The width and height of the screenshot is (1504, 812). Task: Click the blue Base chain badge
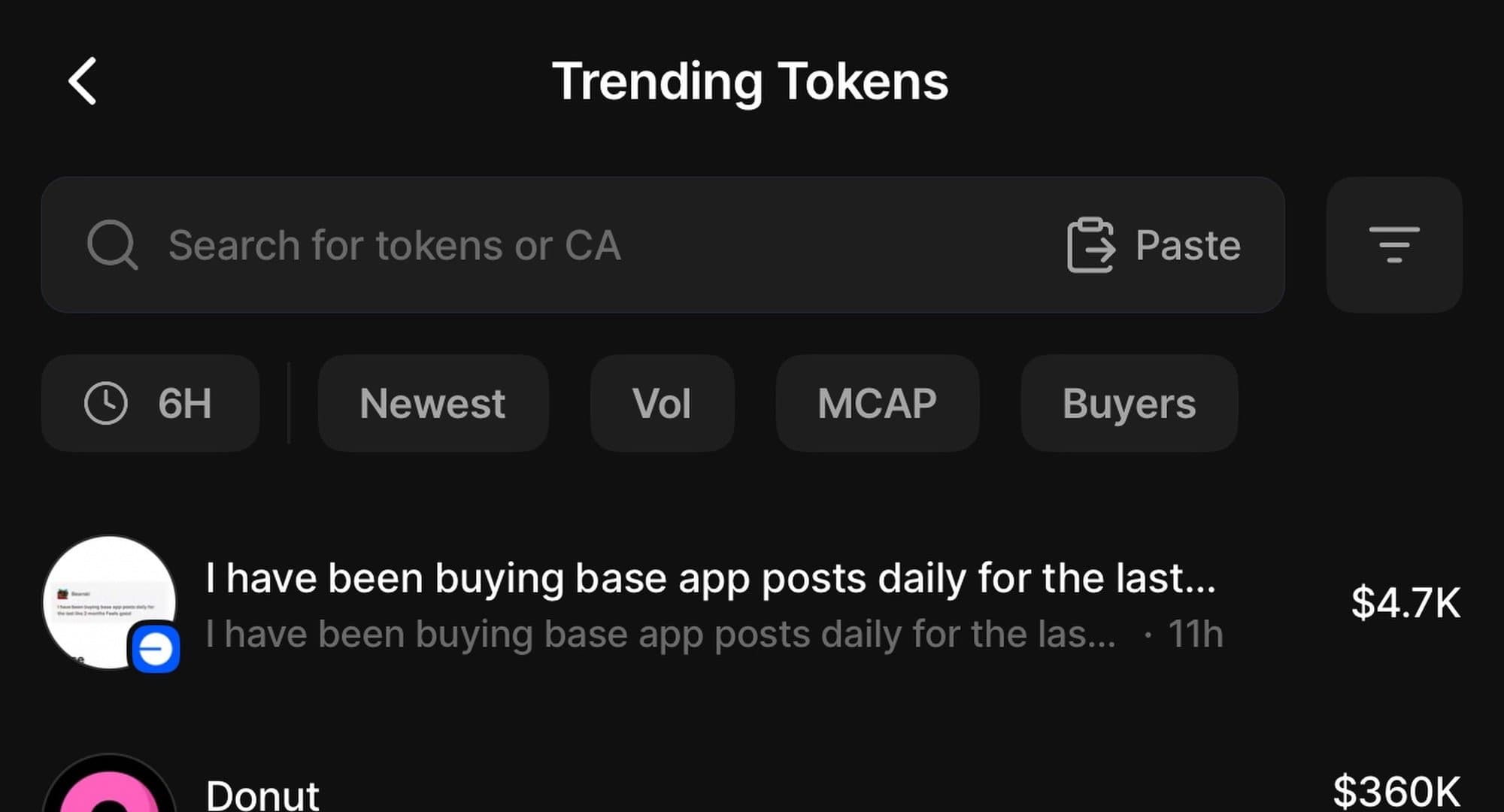click(156, 649)
